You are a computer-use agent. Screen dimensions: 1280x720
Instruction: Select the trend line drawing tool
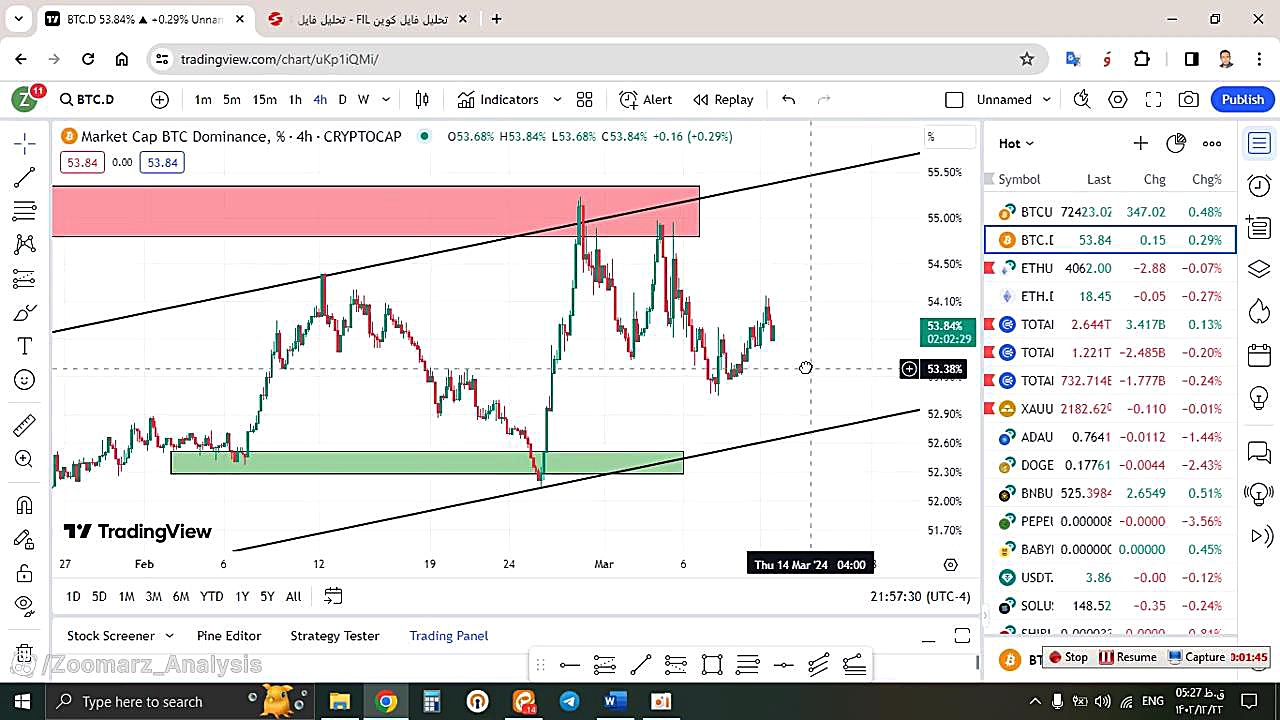pos(25,178)
